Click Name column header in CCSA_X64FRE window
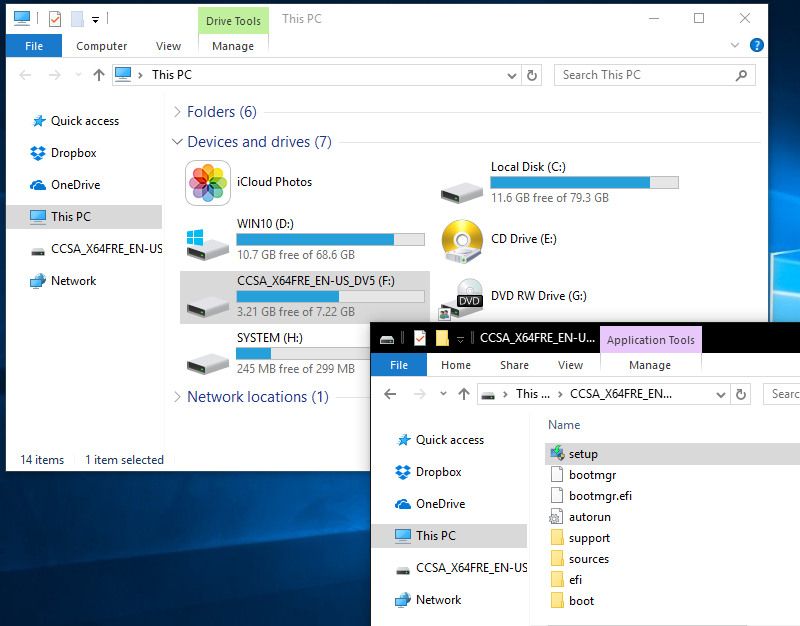The height and width of the screenshot is (626, 800). point(564,424)
